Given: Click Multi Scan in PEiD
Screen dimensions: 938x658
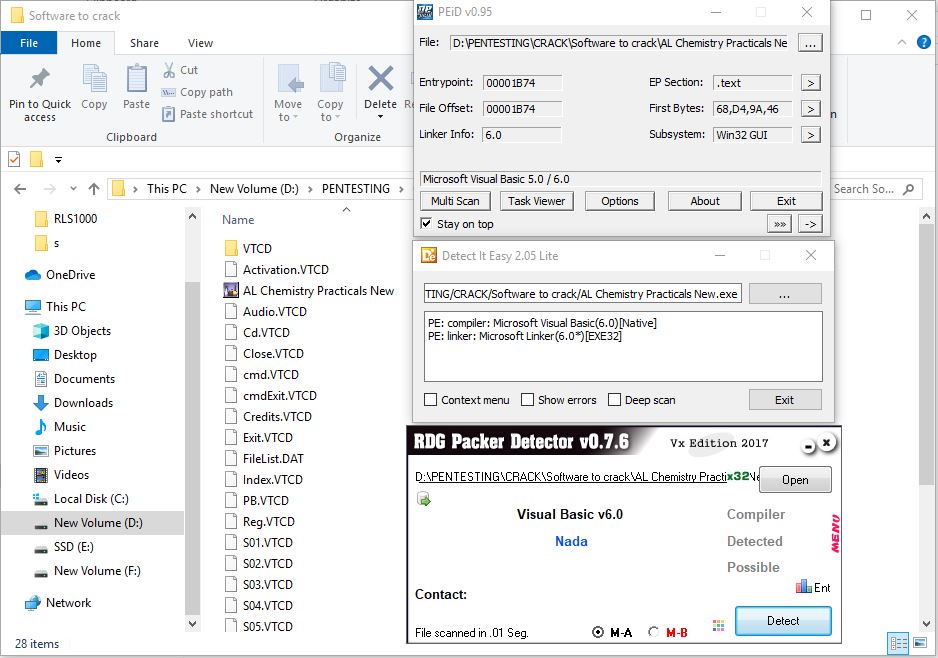Looking at the screenshot, I should click(x=455, y=201).
